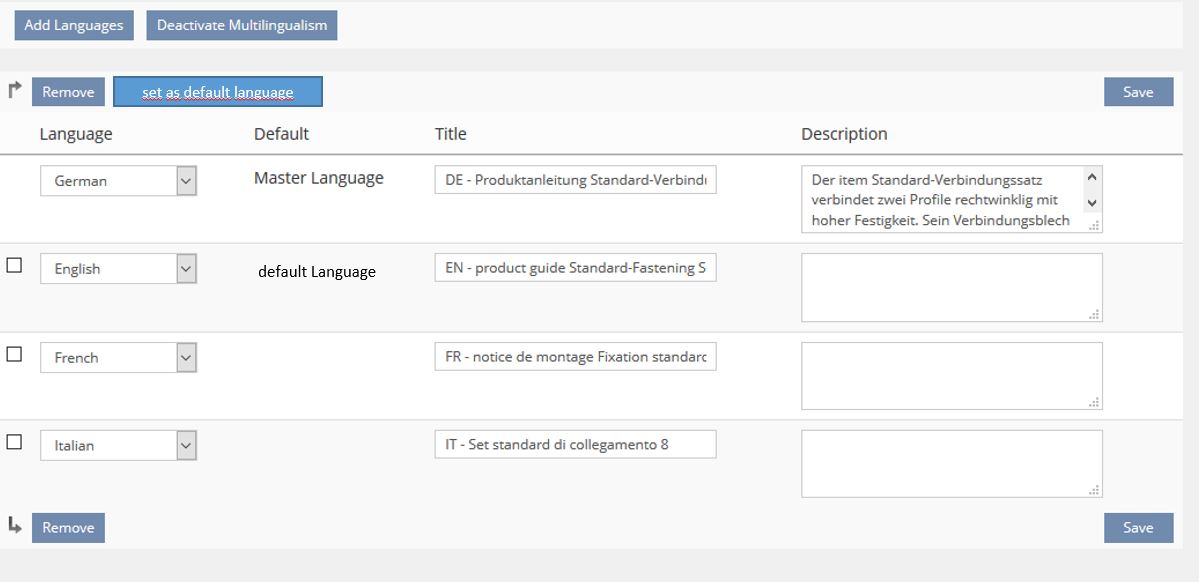Screen dimensions: 1199x582
Task: Check the French language row checkbox
Action: (14, 354)
